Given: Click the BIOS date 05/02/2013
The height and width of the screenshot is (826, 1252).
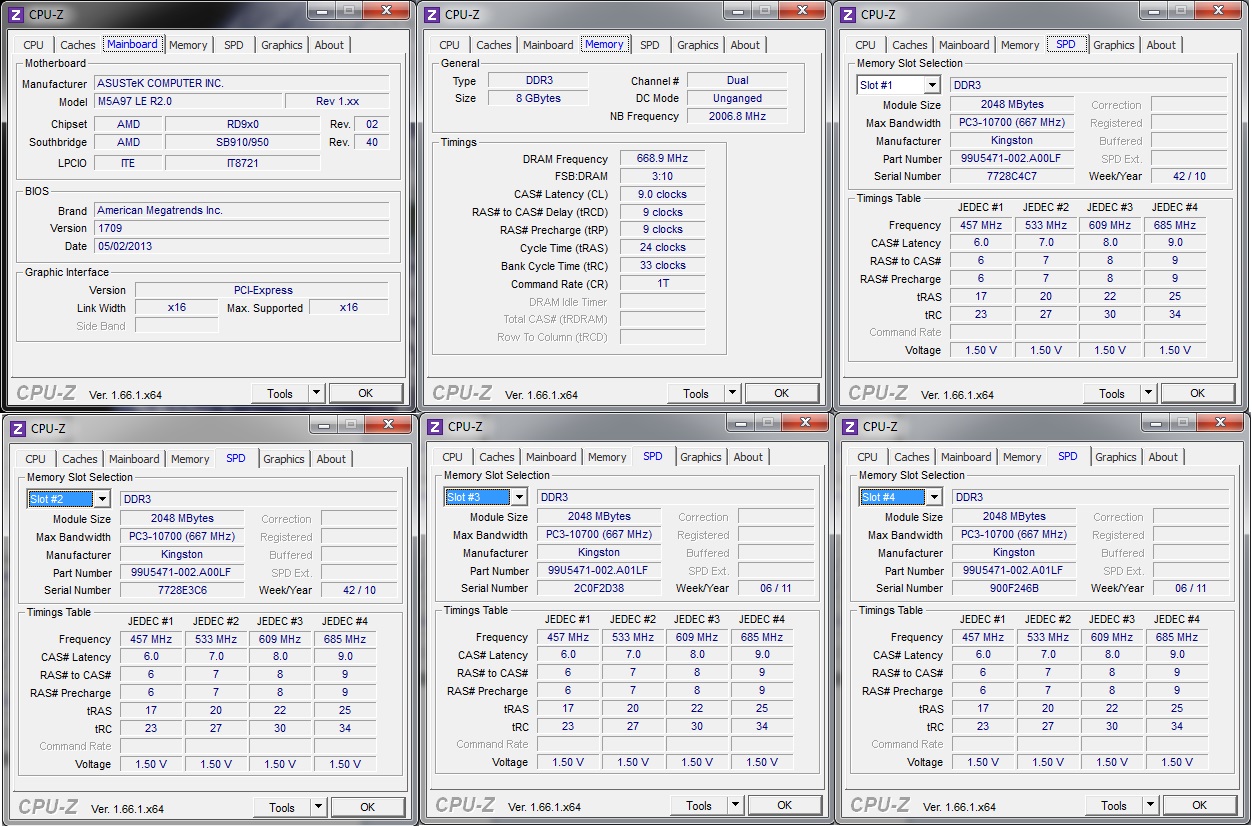Looking at the screenshot, I should [x=241, y=246].
